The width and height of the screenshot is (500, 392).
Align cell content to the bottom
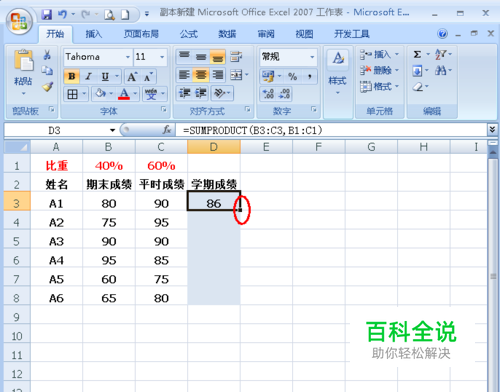pyautogui.click(x=218, y=57)
